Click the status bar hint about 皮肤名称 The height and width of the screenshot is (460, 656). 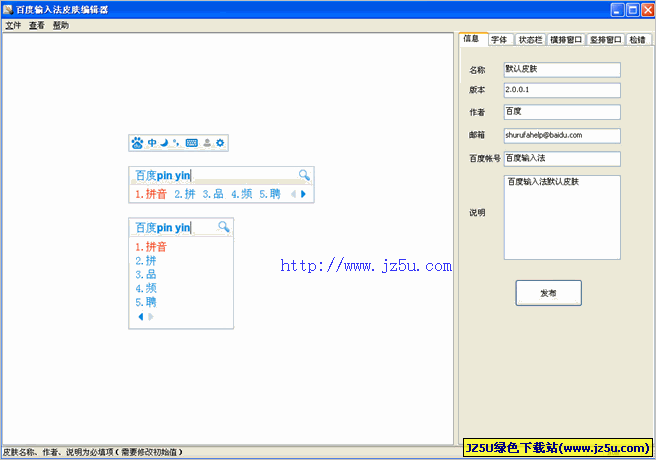point(93,452)
